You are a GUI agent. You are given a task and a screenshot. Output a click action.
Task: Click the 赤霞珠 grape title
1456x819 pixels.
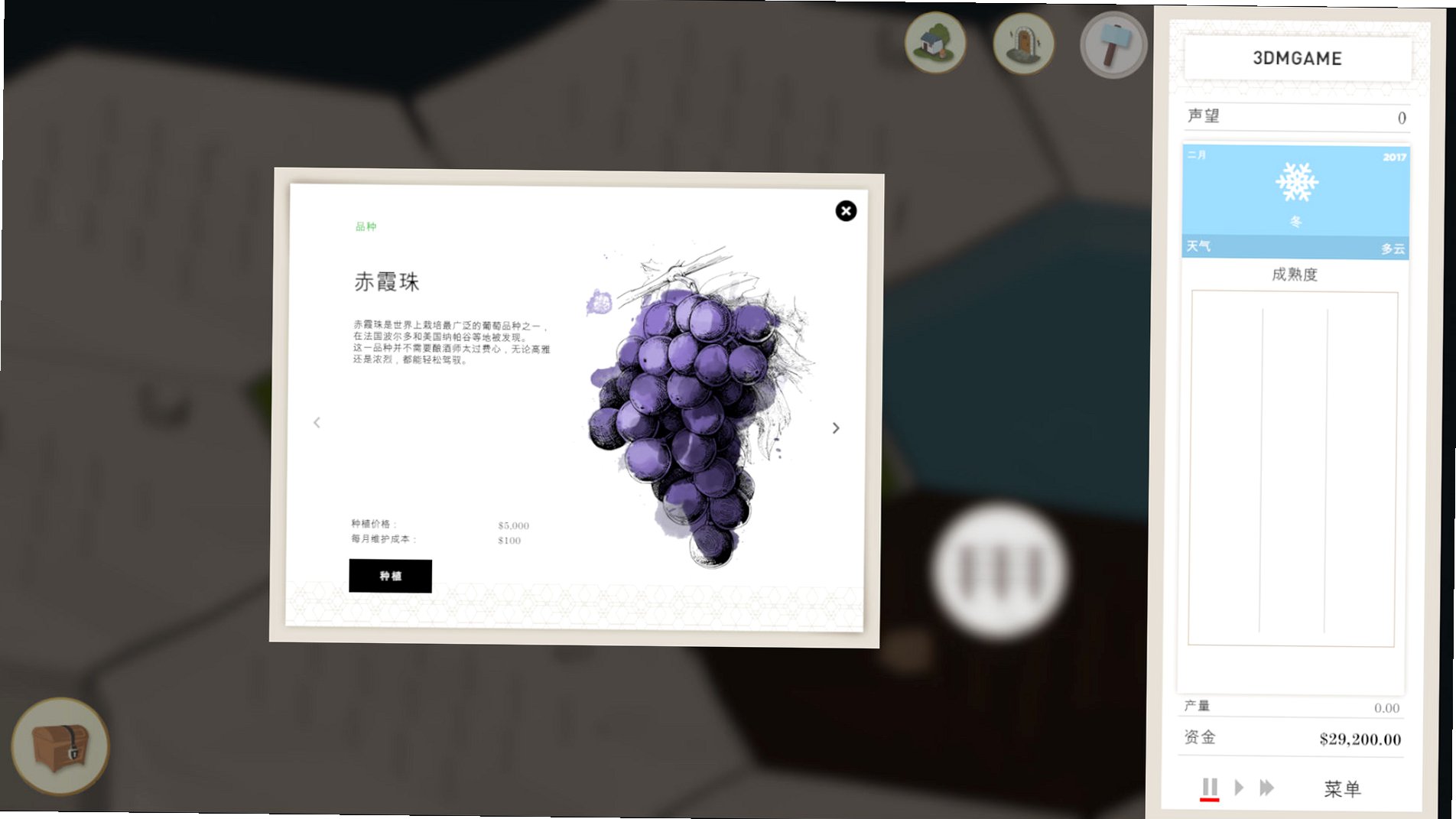[x=386, y=281]
